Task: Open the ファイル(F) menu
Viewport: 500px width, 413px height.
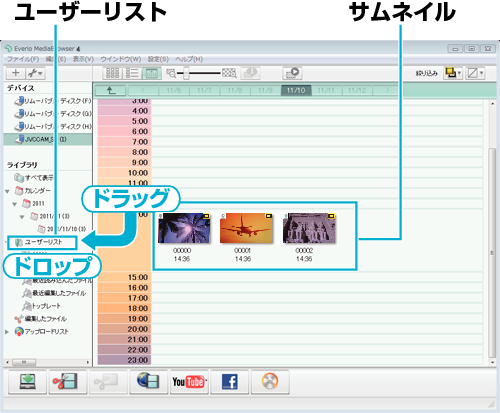Action: coord(23,59)
